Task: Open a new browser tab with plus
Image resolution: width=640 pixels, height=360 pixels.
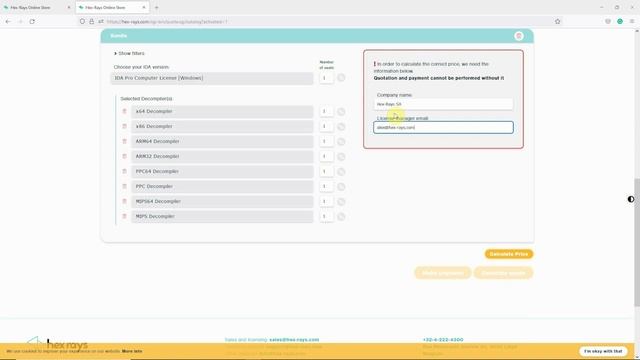Action: (x=156, y=7)
